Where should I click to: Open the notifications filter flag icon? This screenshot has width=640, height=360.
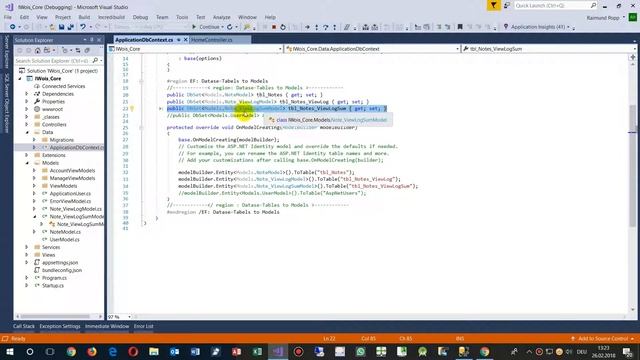point(493,5)
